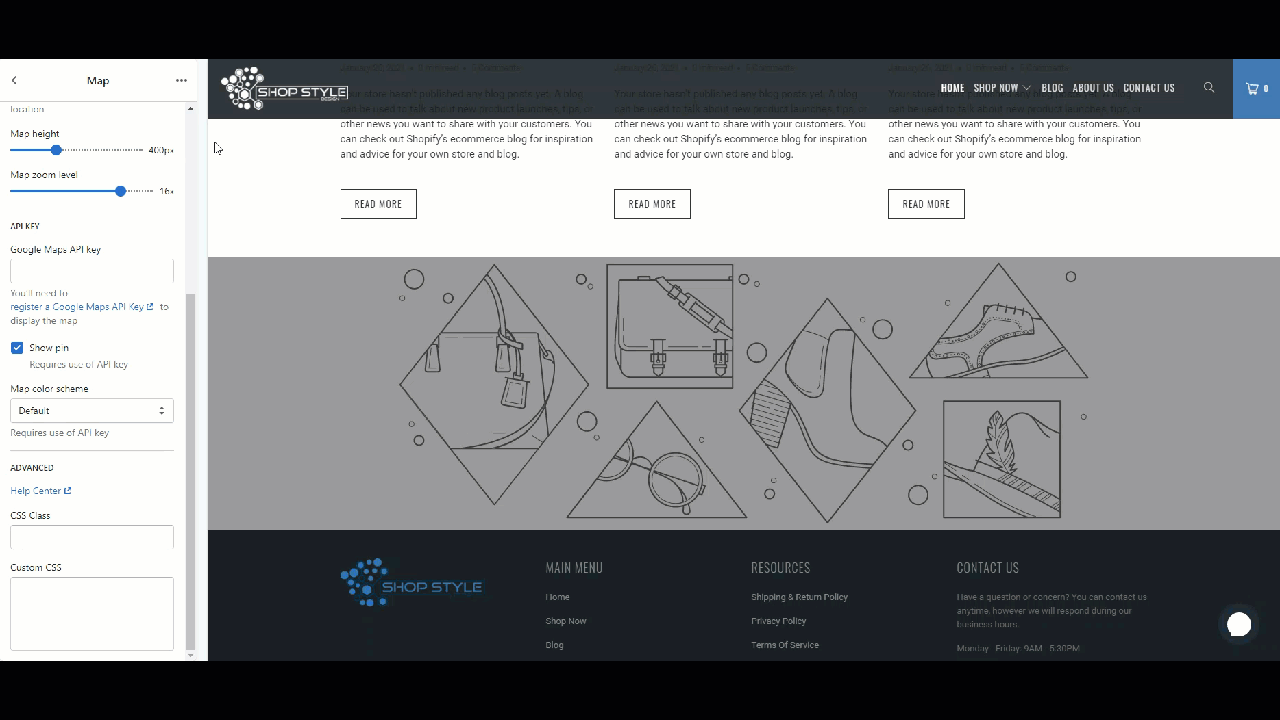The width and height of the screenshot is (1280, 720).
Task: Click sidebar scrollbar up arrow
Action: pyautogui.click(x=191, y=107)
